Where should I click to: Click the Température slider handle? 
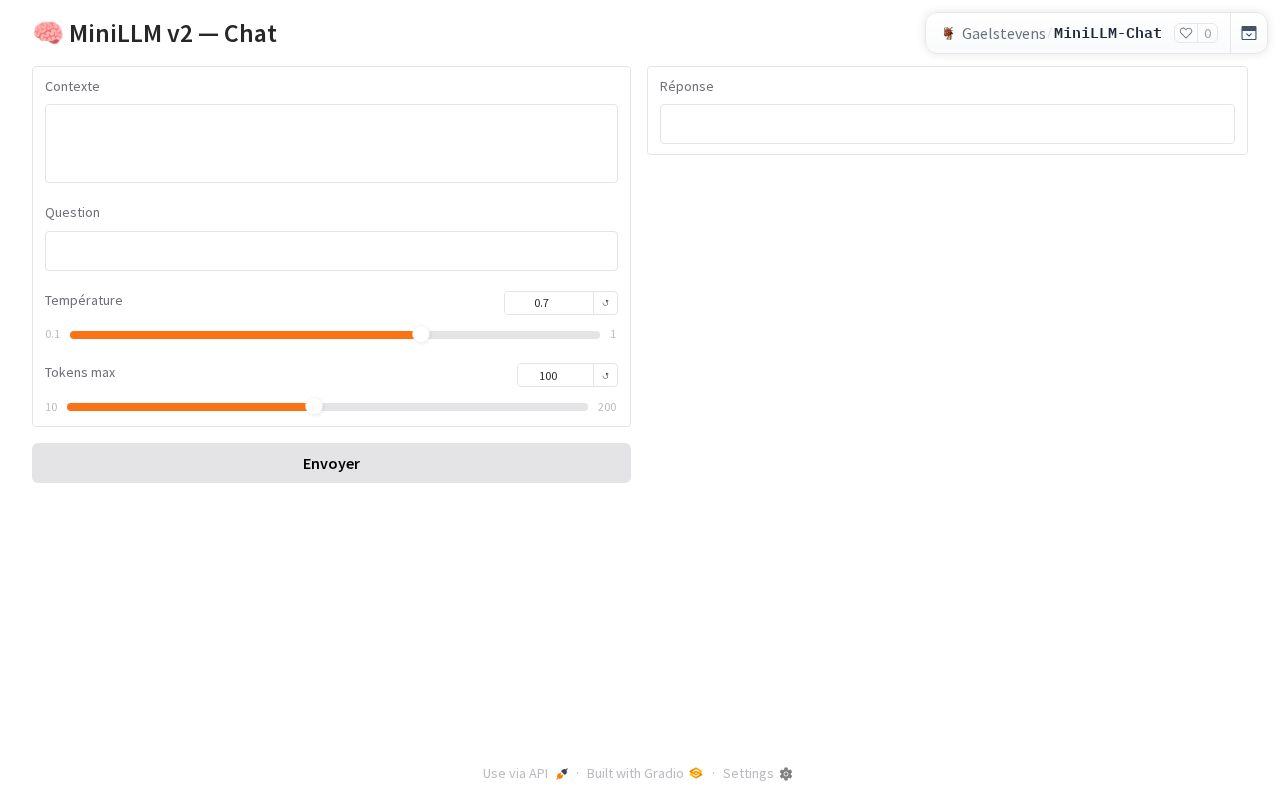[421, 334]
